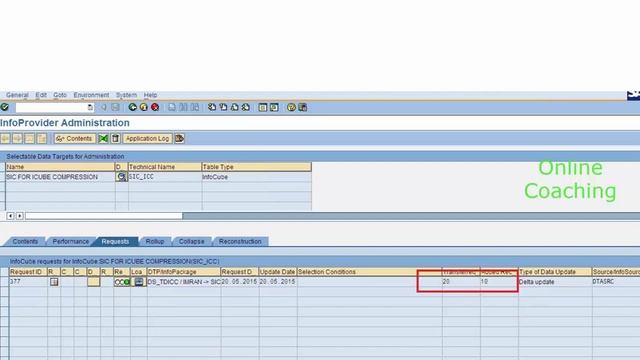Go to First Page icon
This screenshot has width=640, height=360.
point(212,107)
